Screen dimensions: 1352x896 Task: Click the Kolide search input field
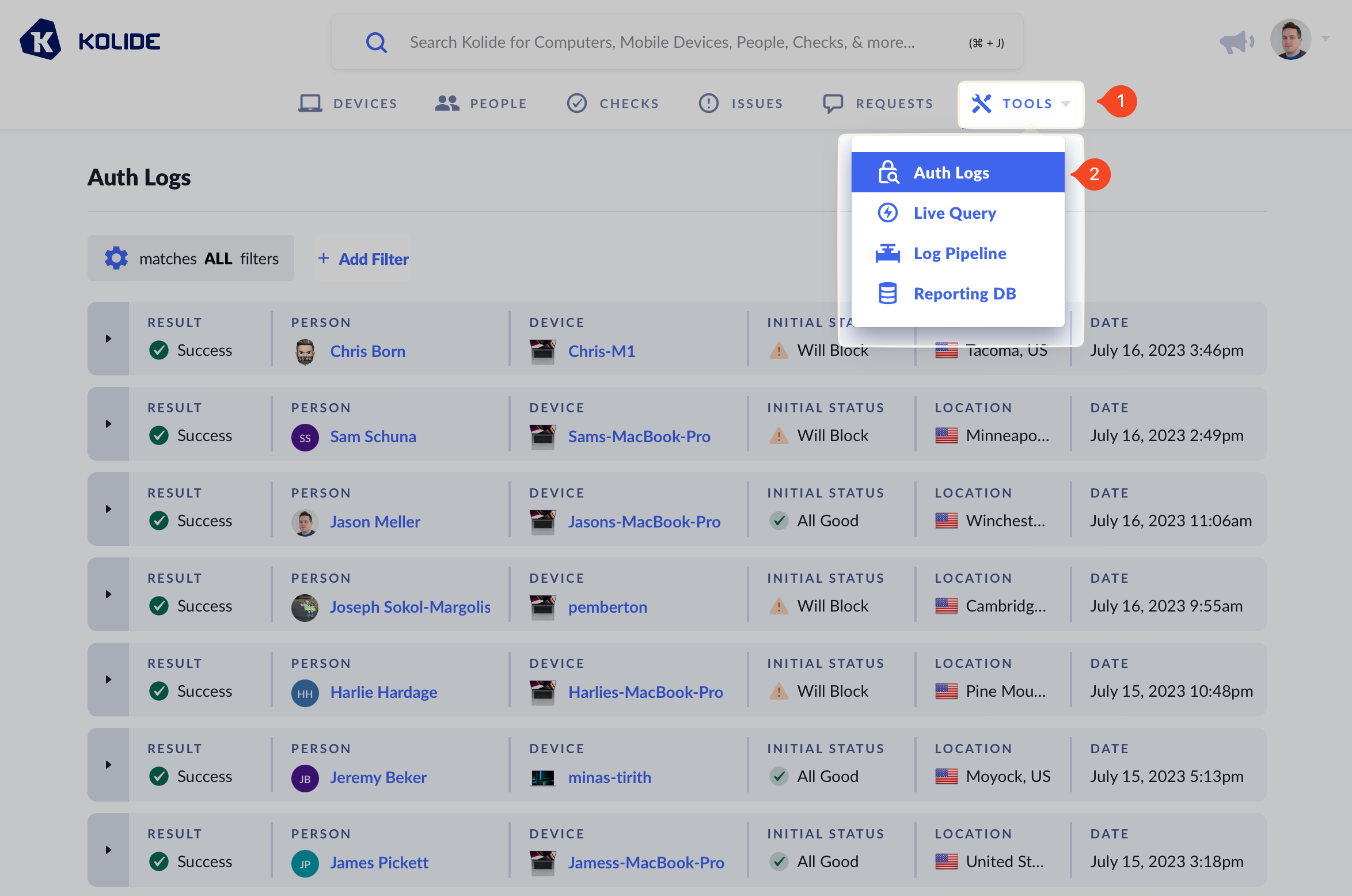(662, 42)
